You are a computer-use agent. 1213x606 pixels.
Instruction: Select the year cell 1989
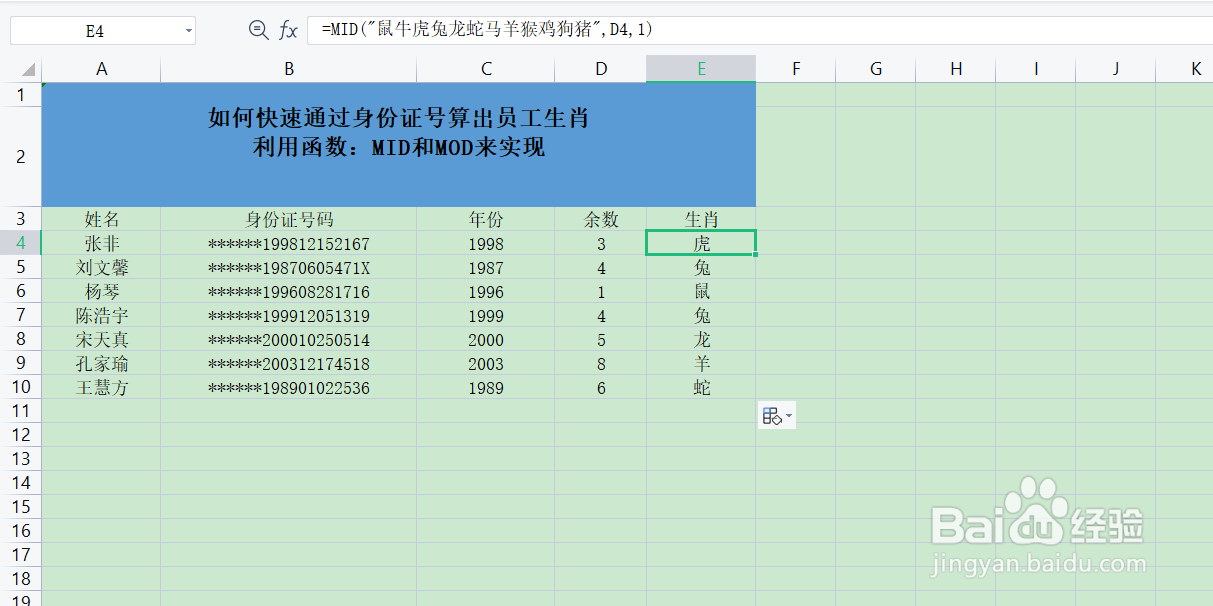(486, 387)
